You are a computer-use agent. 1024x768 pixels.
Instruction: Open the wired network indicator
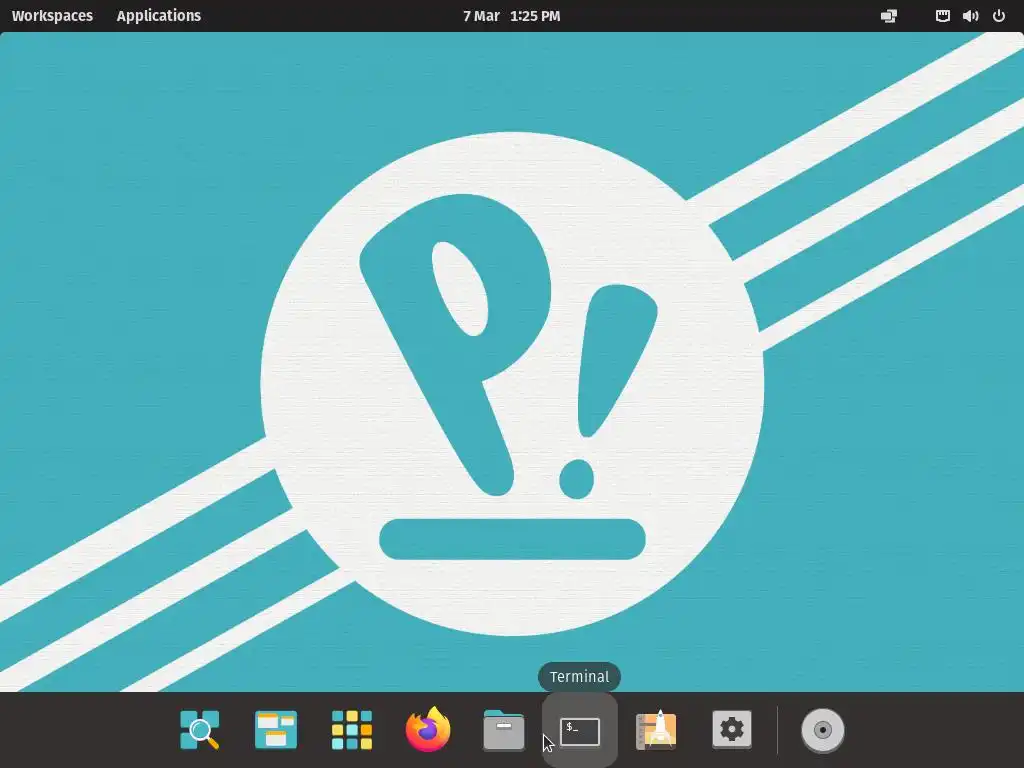click(x=942, y=16)
